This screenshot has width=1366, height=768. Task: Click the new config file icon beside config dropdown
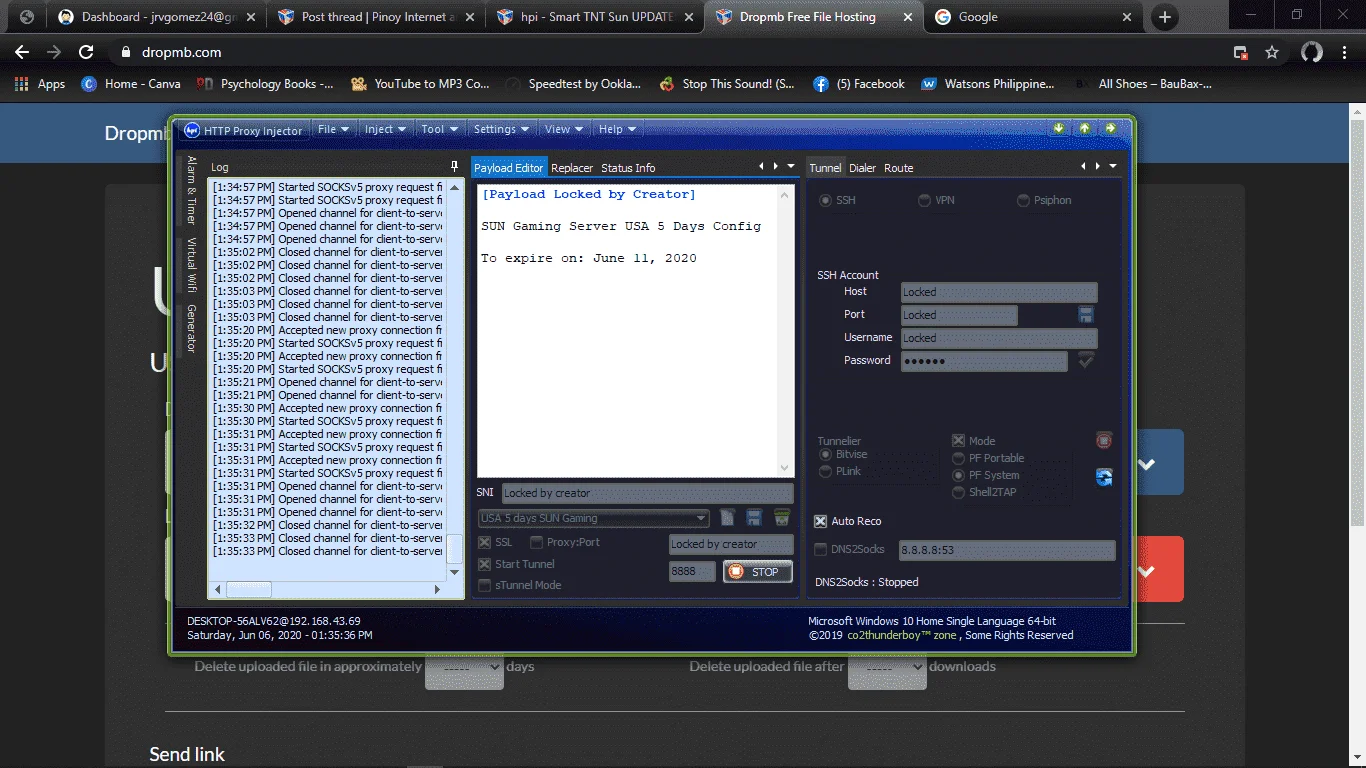[728, 517]
